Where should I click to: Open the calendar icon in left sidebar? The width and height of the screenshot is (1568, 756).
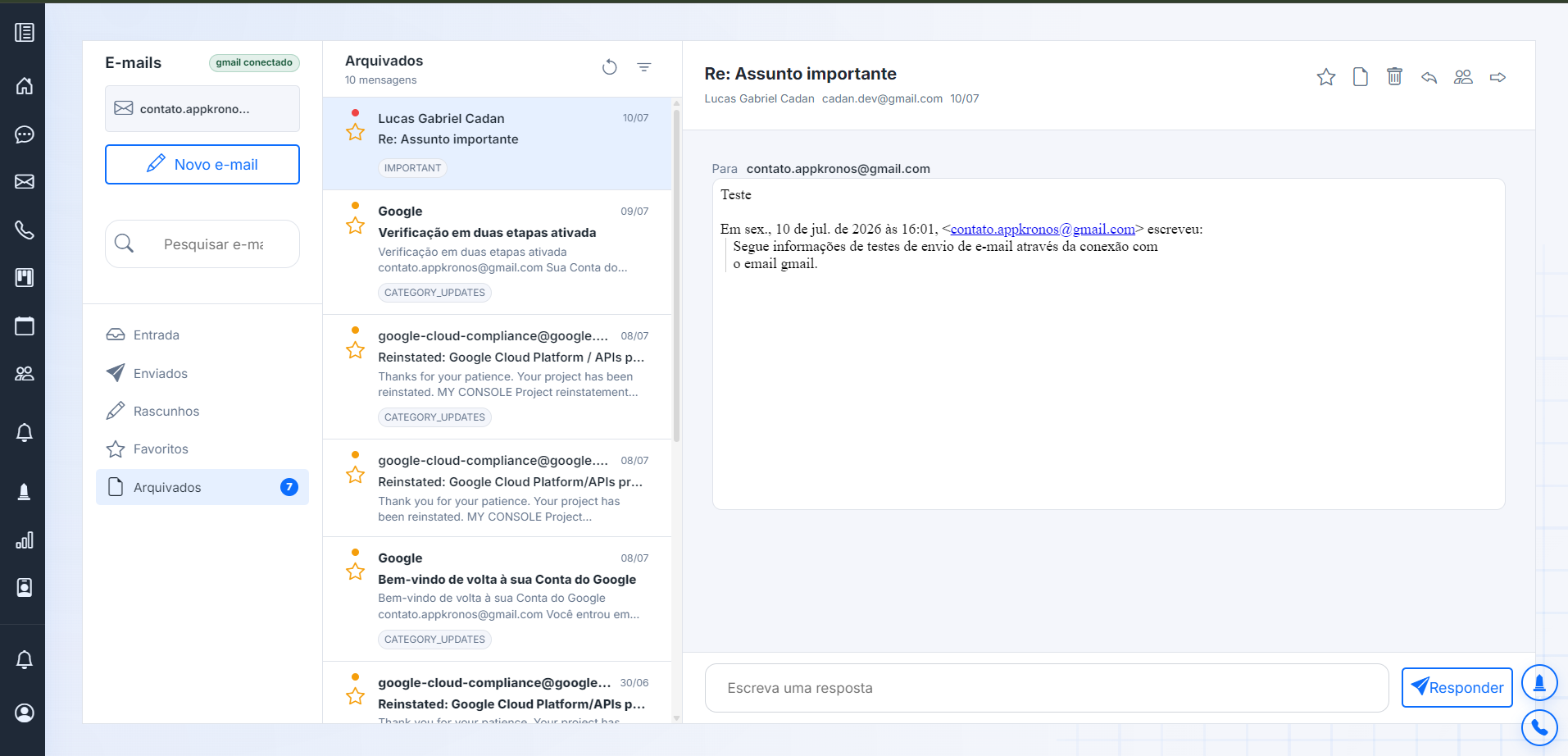coord(25,326)
